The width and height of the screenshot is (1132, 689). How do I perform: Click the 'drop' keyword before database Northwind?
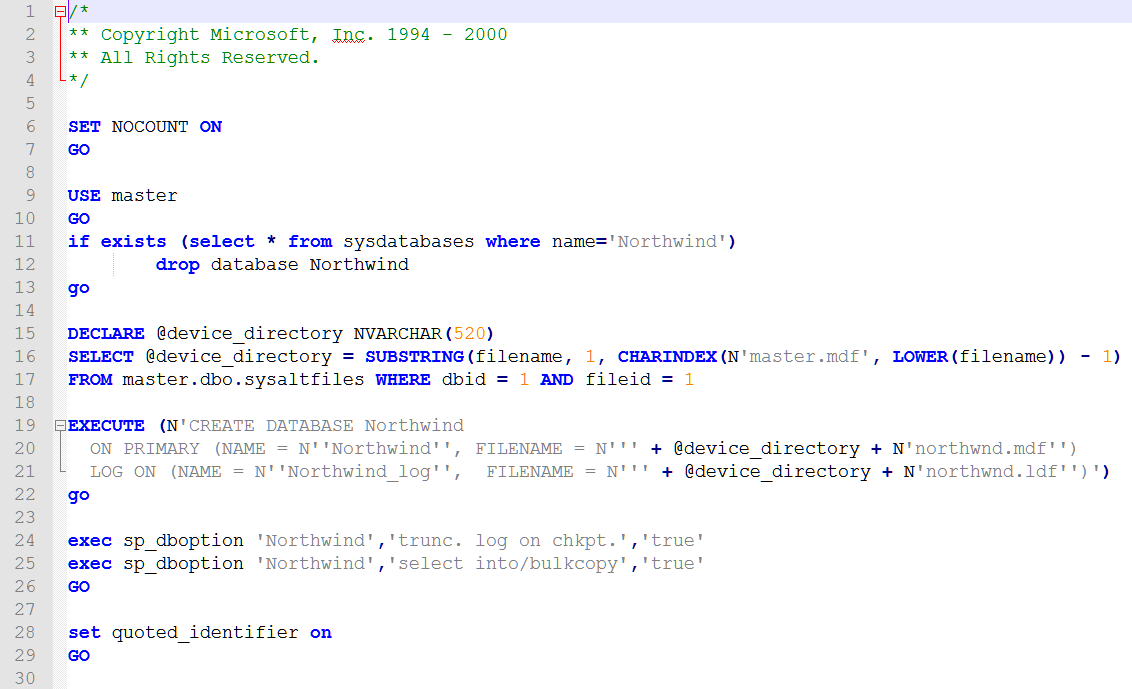pos(177,265)
